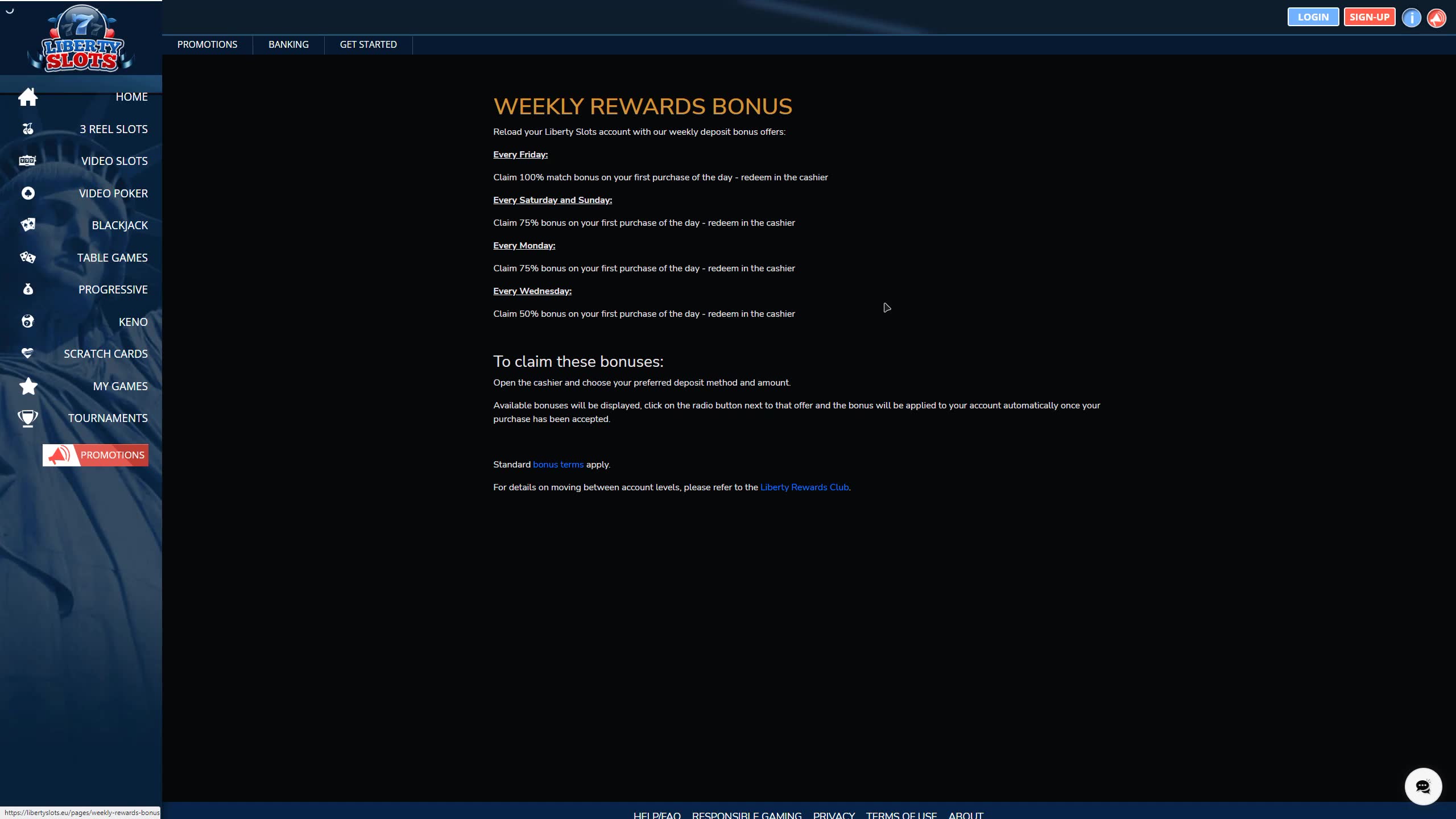Open the Promotions top menu item
This screenshot has height=819, width=1456.
tap(207, 44)
